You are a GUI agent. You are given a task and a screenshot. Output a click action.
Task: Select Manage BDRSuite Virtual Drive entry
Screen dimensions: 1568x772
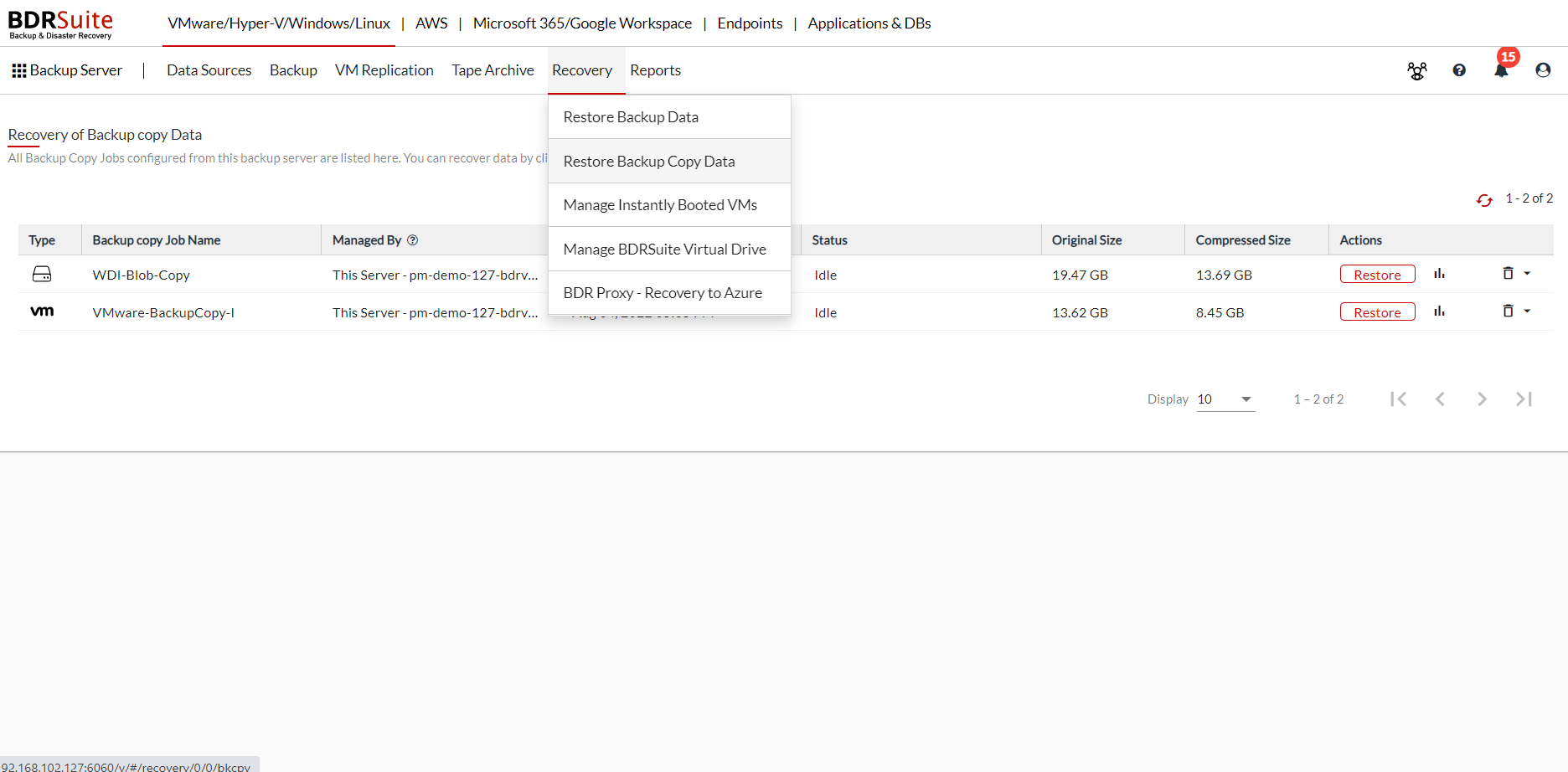[x=669, y=250]
